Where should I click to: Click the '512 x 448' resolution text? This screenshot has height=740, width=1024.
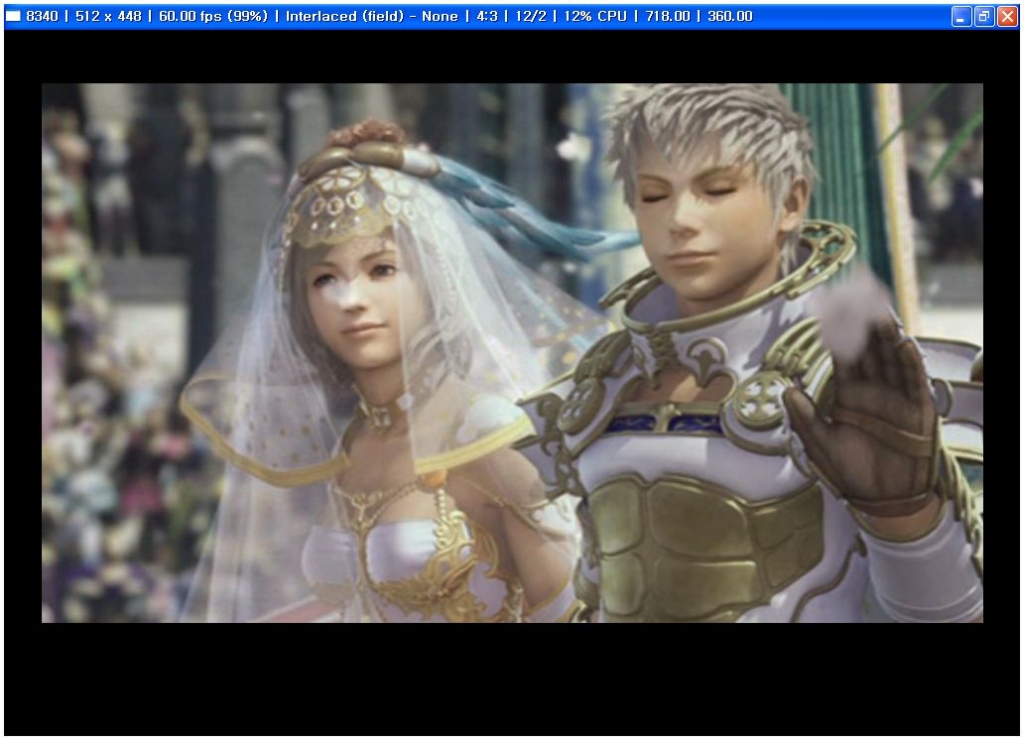coord(108,16)
